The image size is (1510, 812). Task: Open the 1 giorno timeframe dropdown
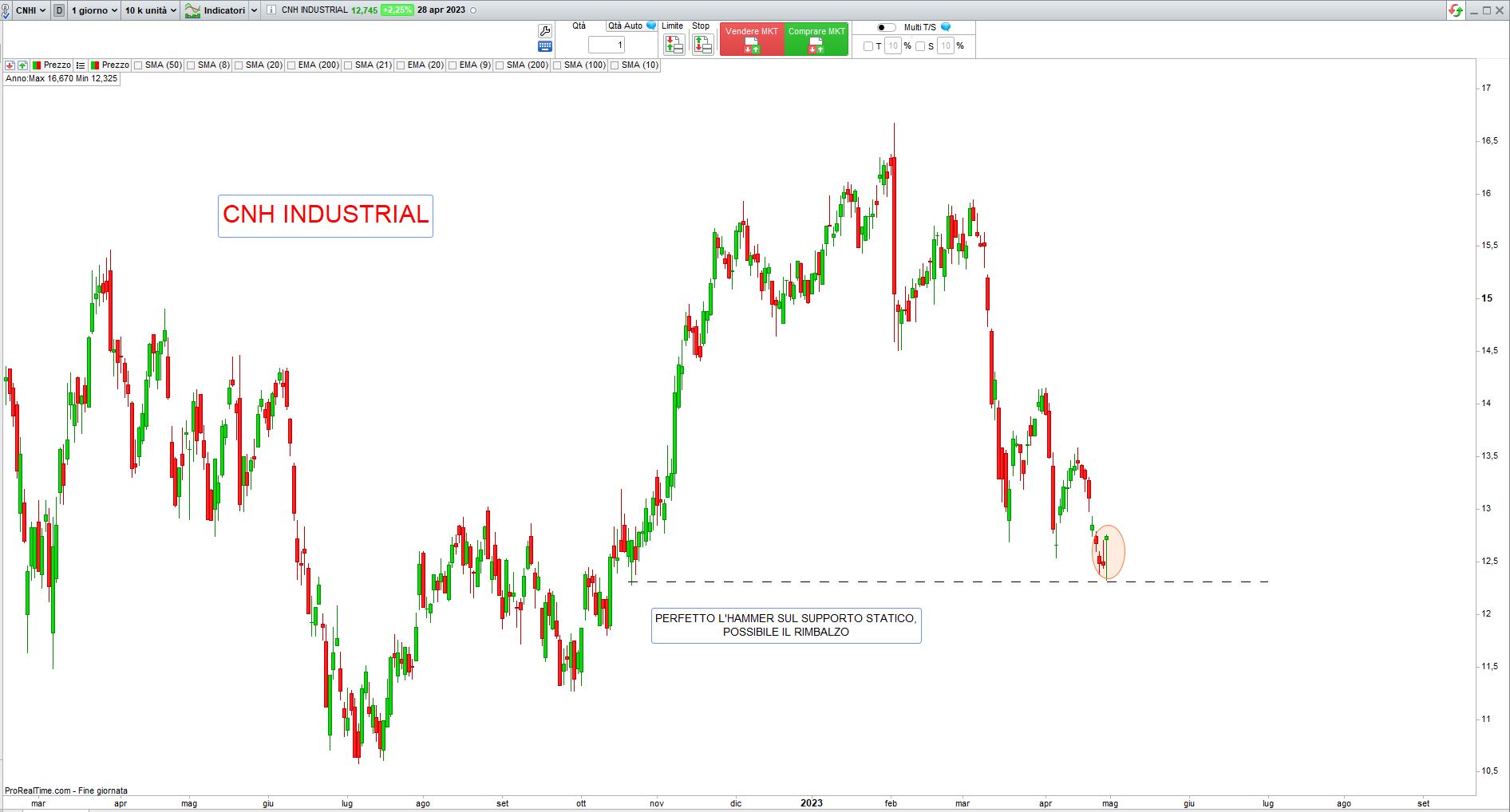point(94,10)
